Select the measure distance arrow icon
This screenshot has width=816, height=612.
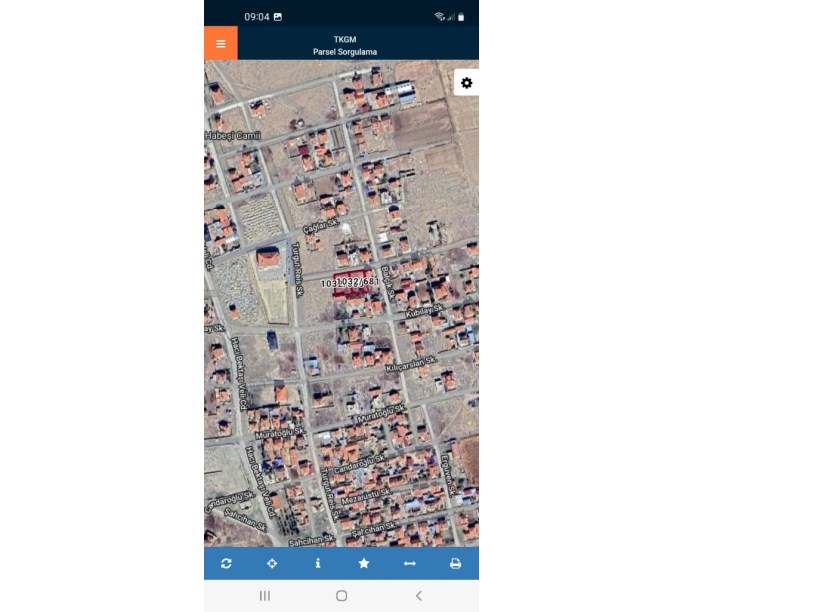(x=410, y=563)
